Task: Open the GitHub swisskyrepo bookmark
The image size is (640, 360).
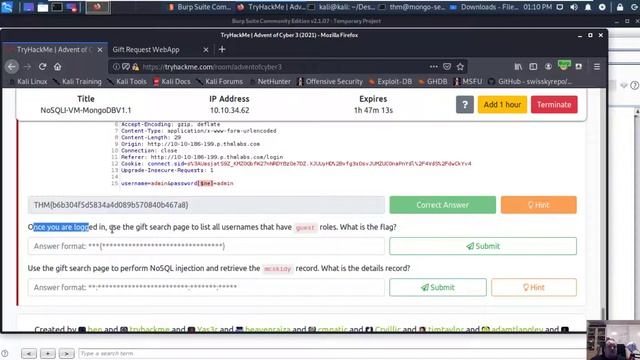Action: point(530,82)
